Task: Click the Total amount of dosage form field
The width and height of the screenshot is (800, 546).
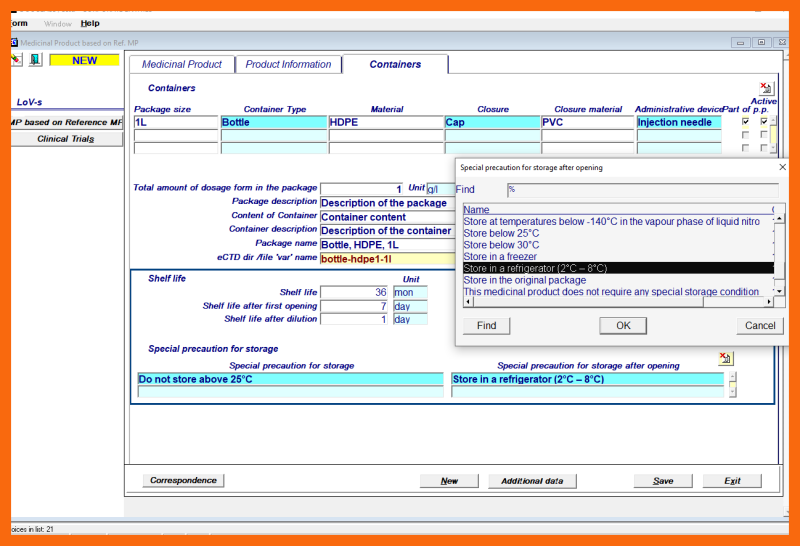Action: (x=362, y=189)
